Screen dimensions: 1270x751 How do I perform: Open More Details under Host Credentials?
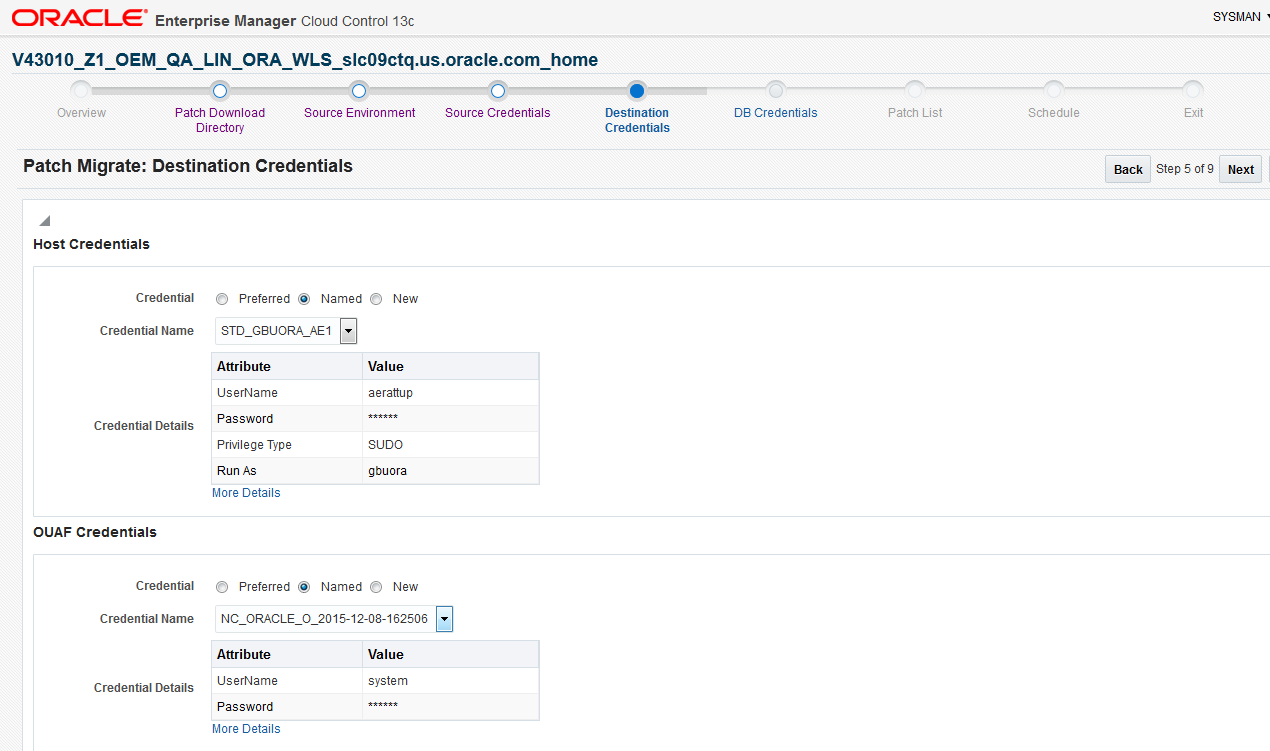(246, 493)
